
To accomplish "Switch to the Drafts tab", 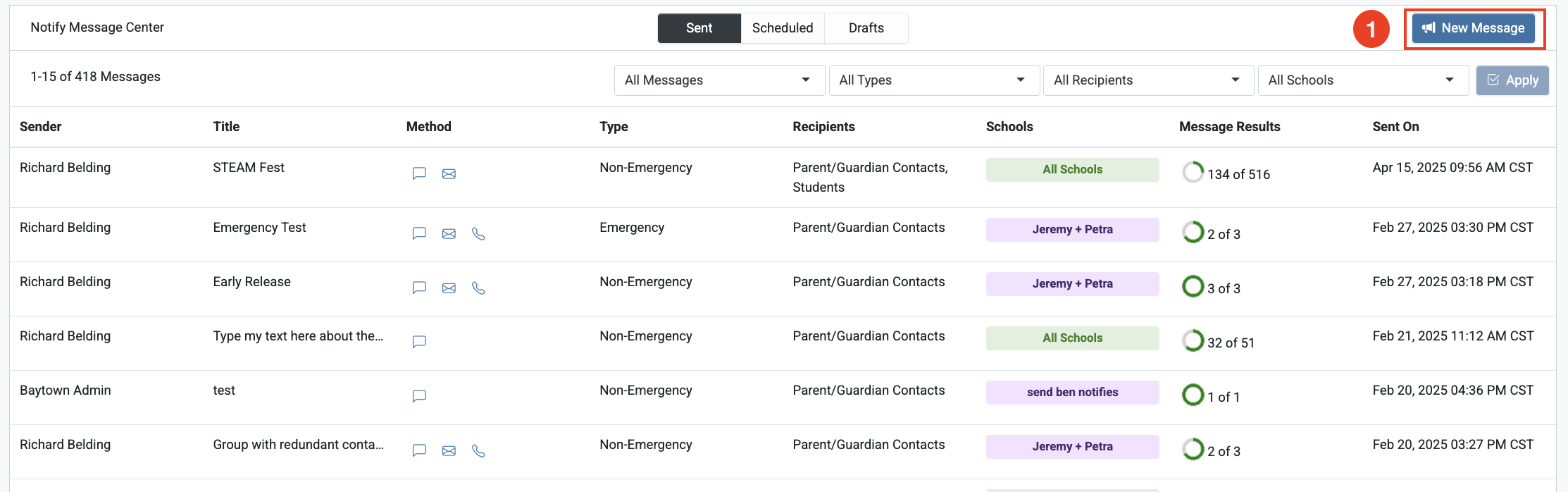I will (x=866, y=28).
